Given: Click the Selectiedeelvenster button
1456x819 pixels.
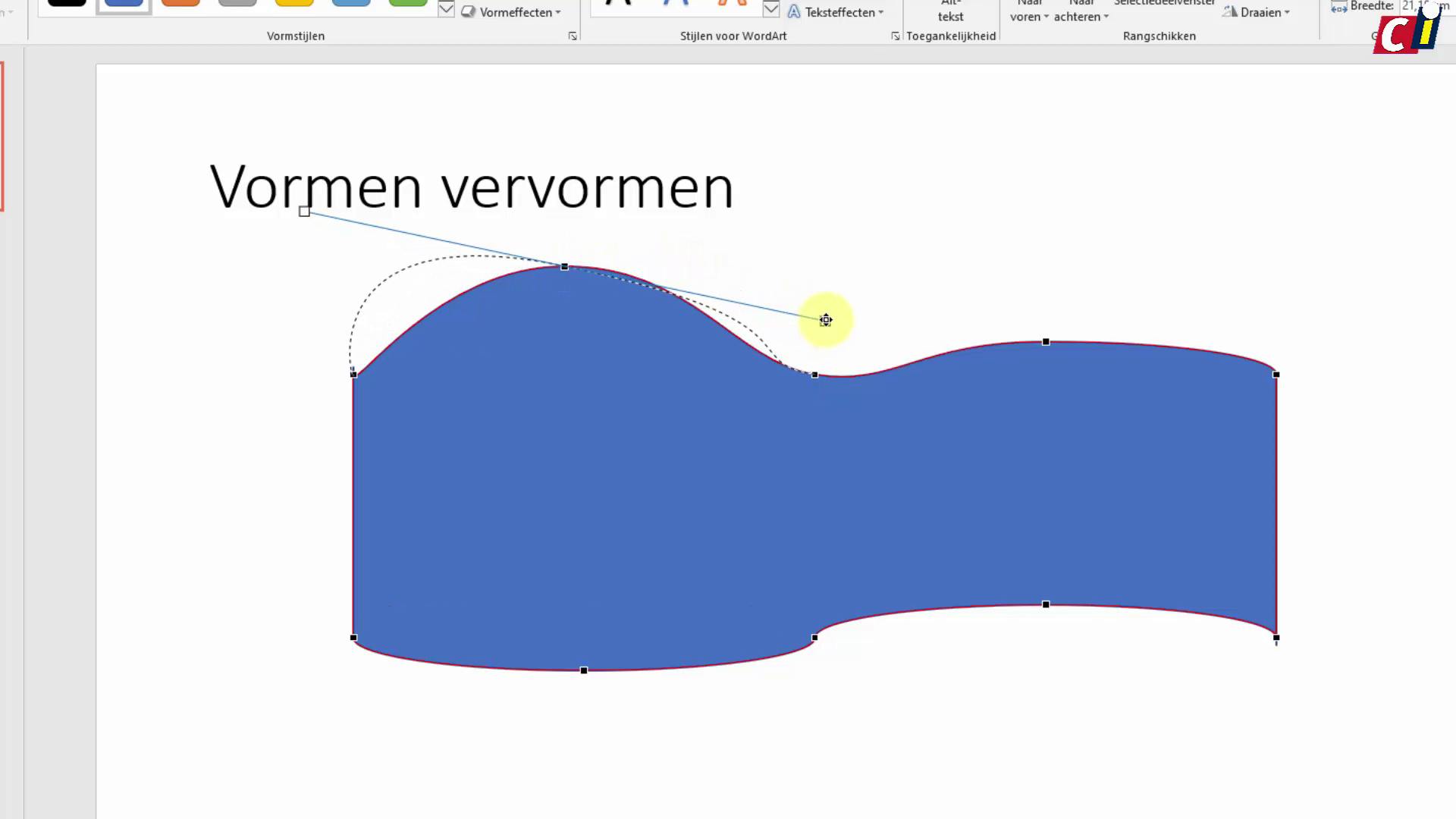Looking at the screenshot, I should (x=1164, y=3).
